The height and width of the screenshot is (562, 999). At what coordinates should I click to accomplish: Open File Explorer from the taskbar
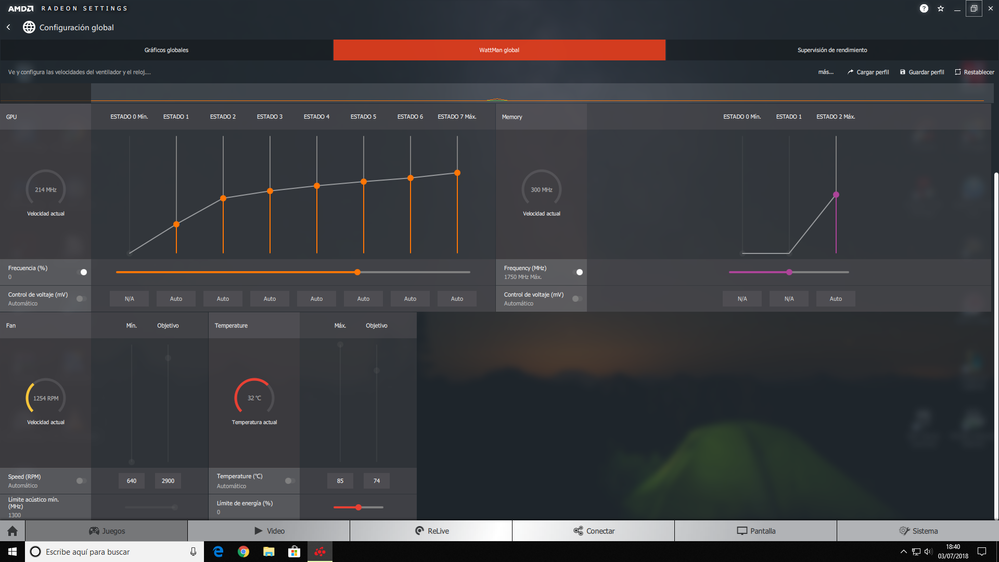pos(269,552)
